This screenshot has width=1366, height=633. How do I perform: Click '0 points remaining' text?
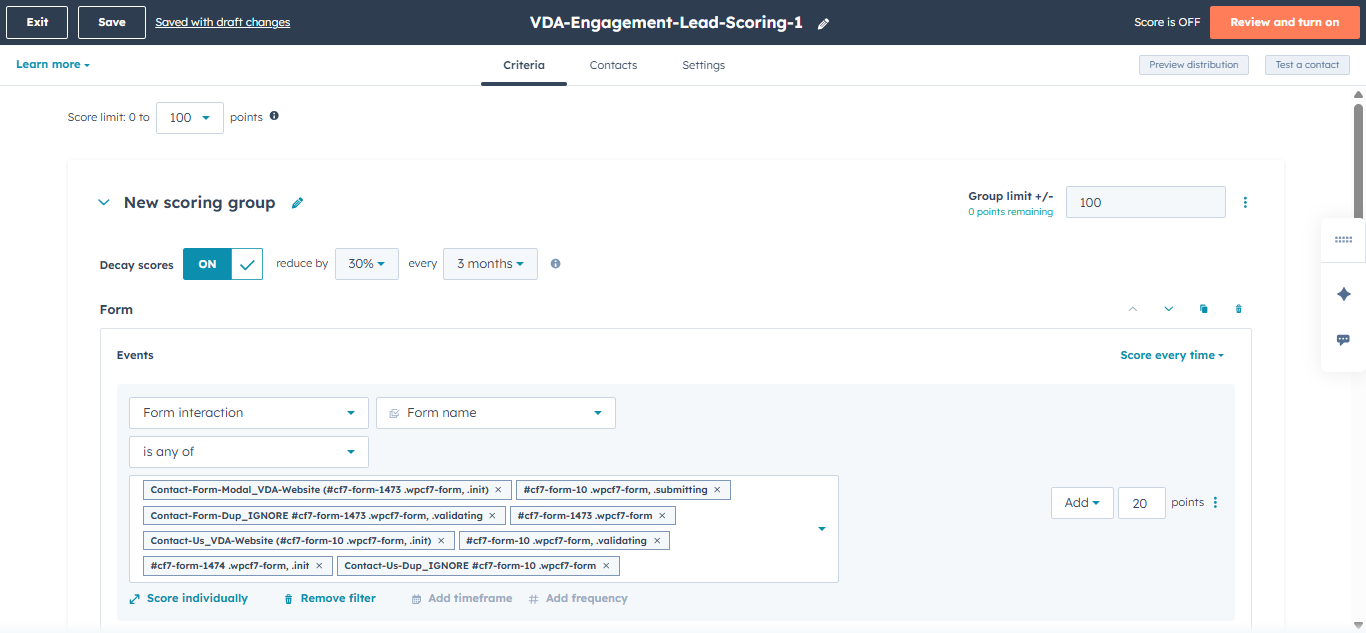click(x=1010, y=212)
